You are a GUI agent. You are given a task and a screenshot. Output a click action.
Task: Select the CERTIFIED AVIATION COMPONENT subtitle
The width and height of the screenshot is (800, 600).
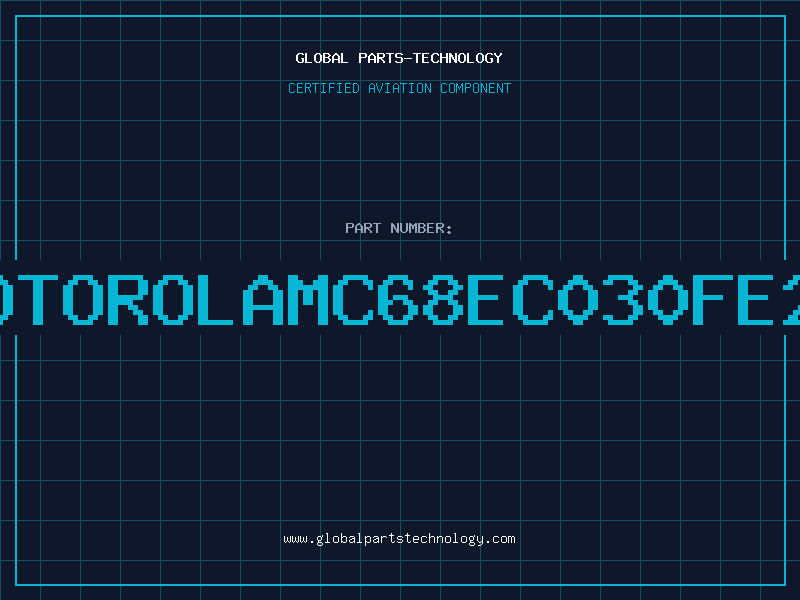399,88
